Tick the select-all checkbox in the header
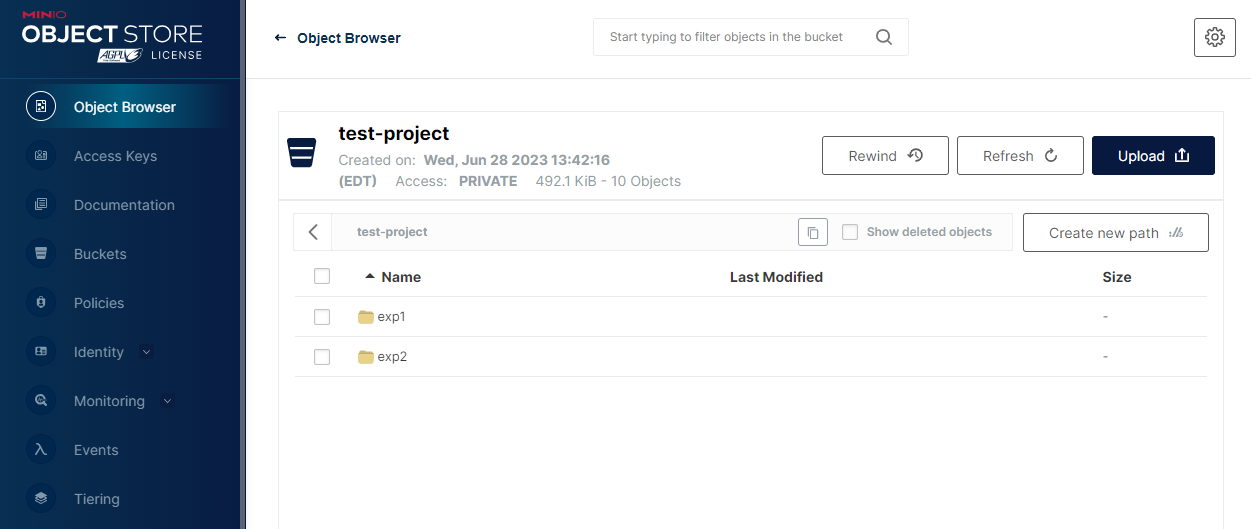 tap(322, 277)
